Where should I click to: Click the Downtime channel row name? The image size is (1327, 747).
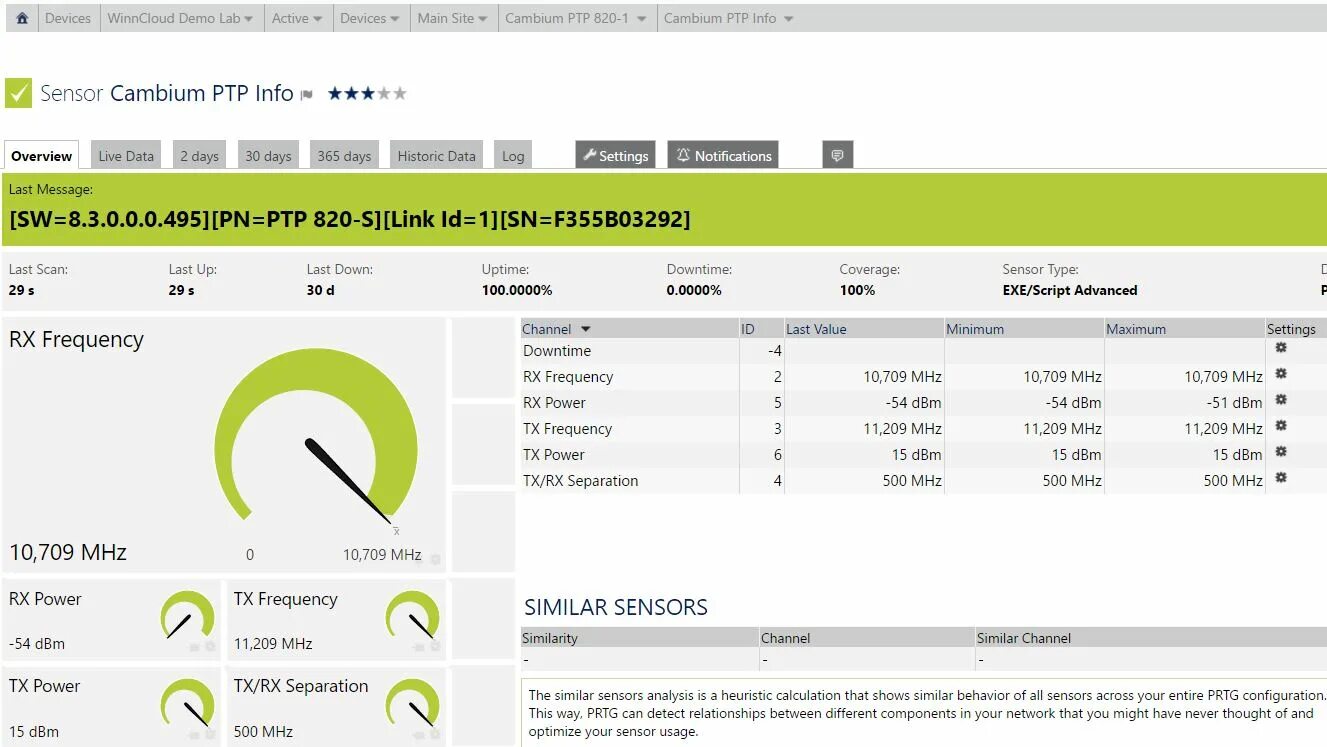tap(557, 351)
